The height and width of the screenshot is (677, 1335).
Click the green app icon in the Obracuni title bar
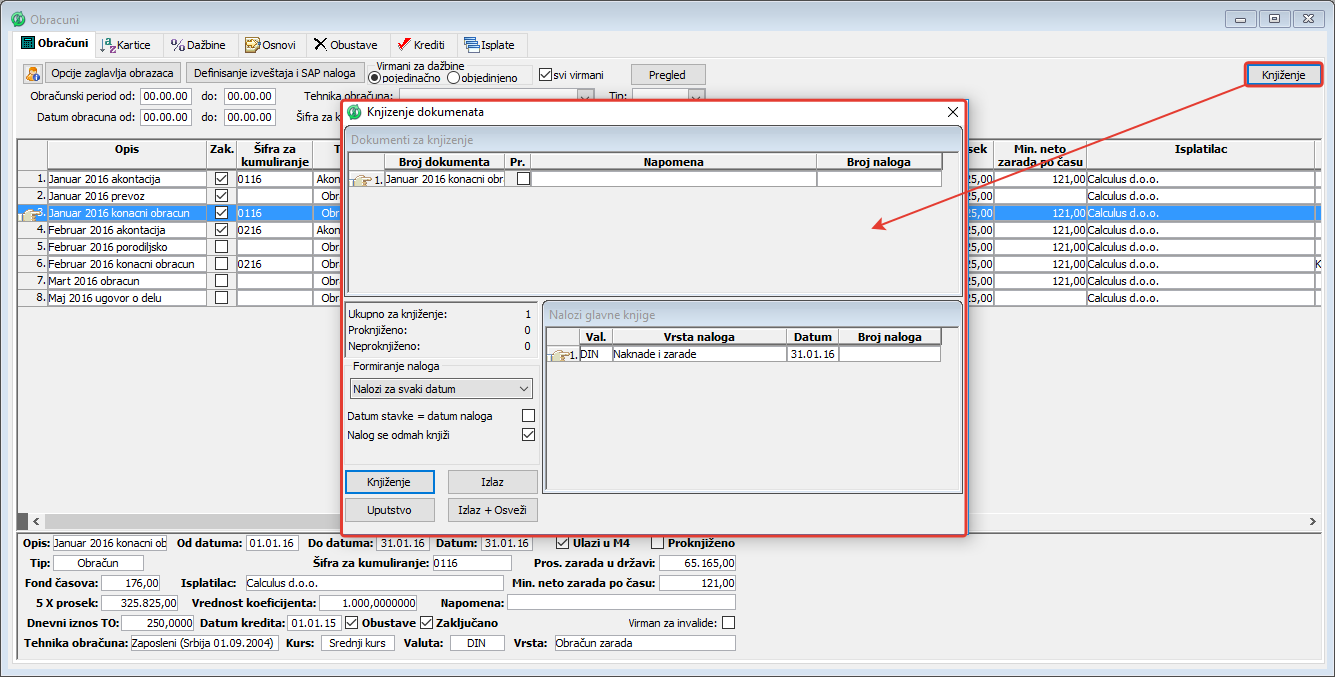pos(18,19)
